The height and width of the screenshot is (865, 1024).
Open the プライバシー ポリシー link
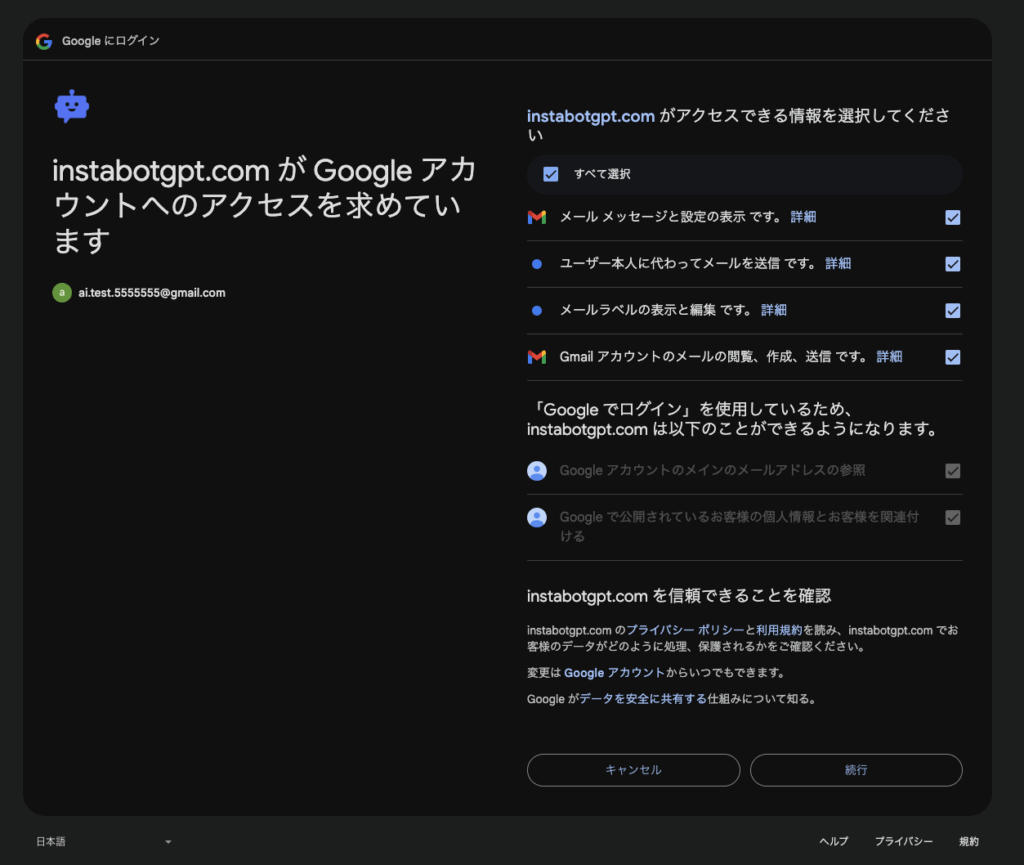click(x=685, y=630)
